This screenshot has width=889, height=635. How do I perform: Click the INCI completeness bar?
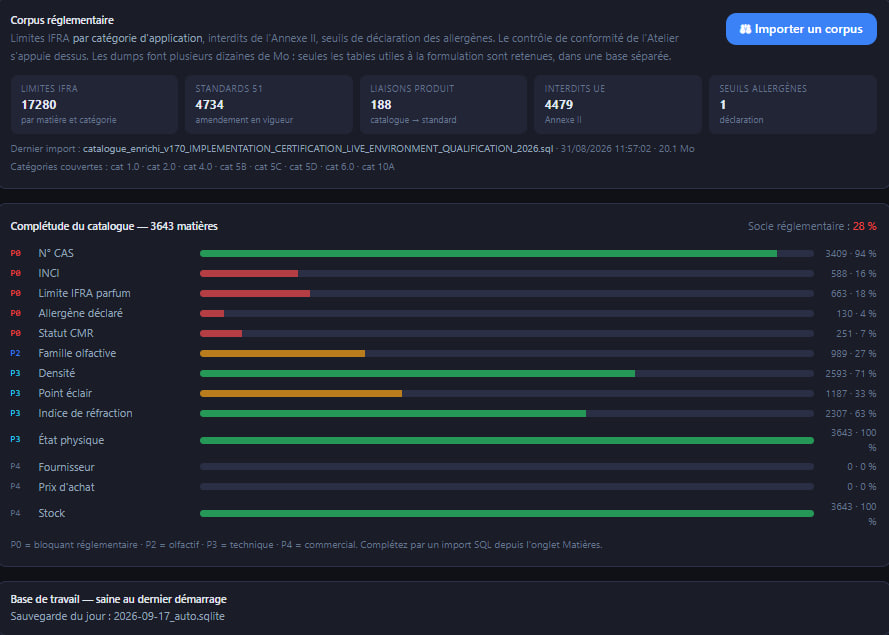tap(507, 273)
